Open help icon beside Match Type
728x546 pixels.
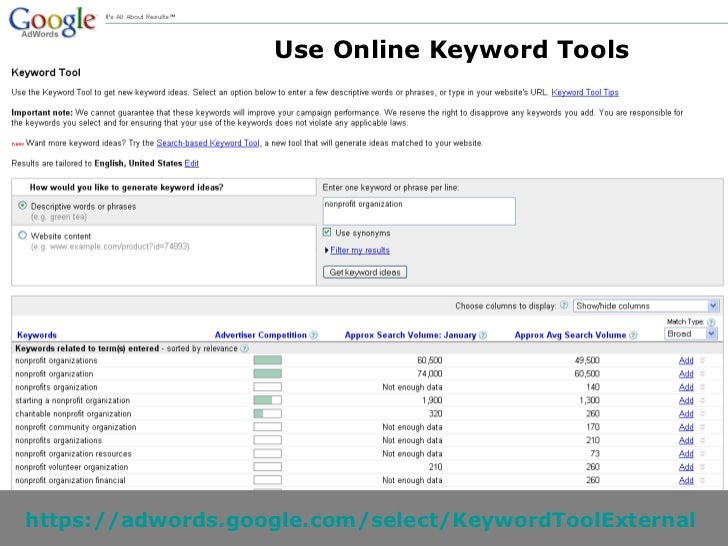[711, 322]
